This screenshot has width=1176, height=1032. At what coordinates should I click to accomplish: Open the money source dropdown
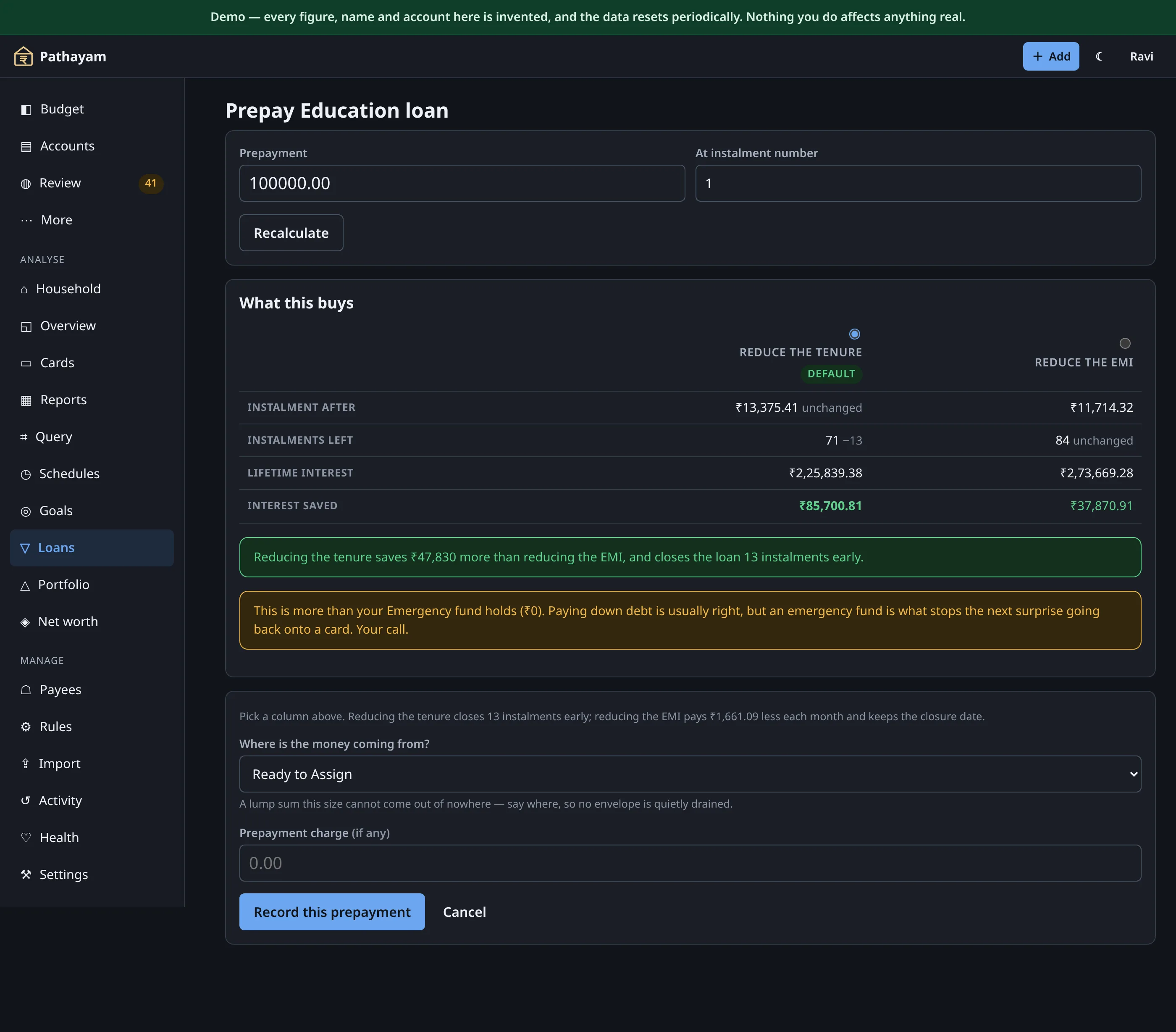pyautogui.click(x=690, y=774)
